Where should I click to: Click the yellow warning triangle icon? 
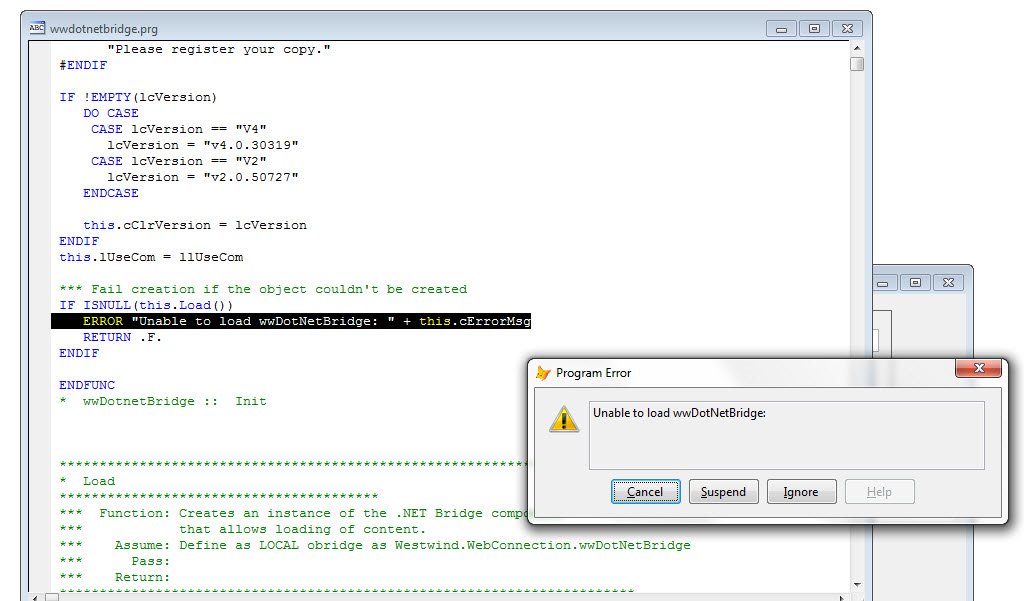(x=564, y=419)
